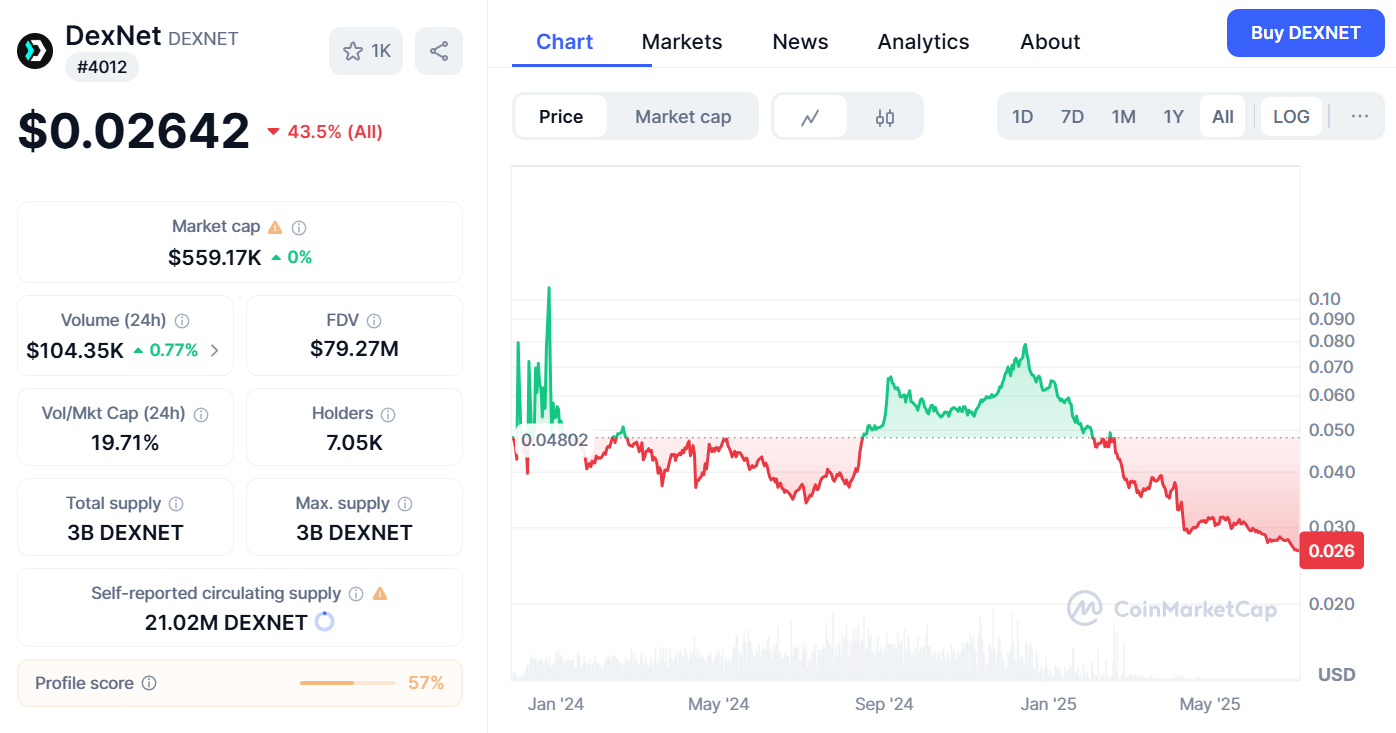Image resolution: width=1396 pixels, height=733 pixels.
Task: Set chart range to 1Y
Action: (1174, 117)
